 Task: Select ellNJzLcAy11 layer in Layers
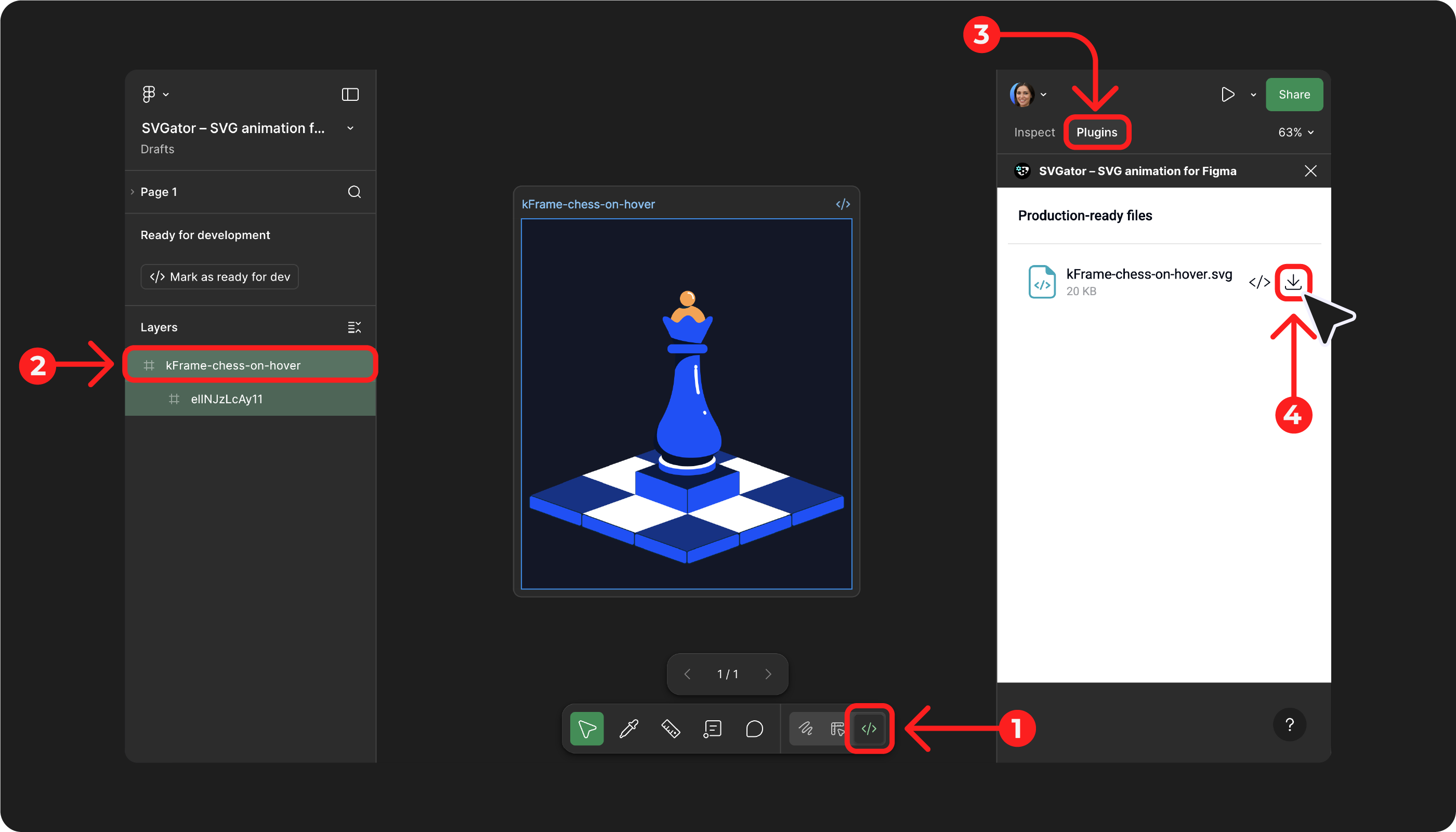click(227, 399)
